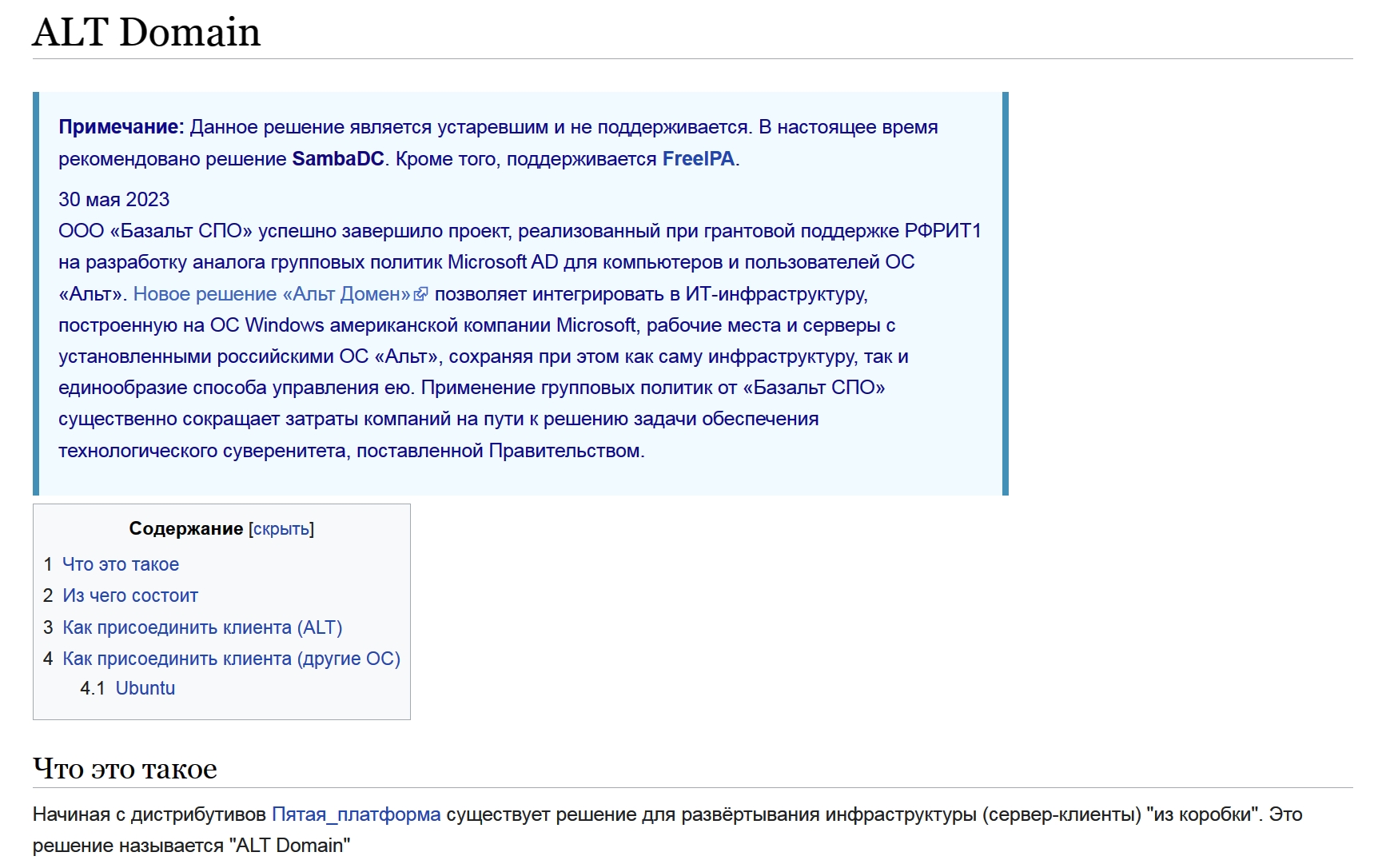Viewport: 1386px width, 868px height.
Task: Go to Из чего состоит contents entry
Action: click(x=130, y=595)
